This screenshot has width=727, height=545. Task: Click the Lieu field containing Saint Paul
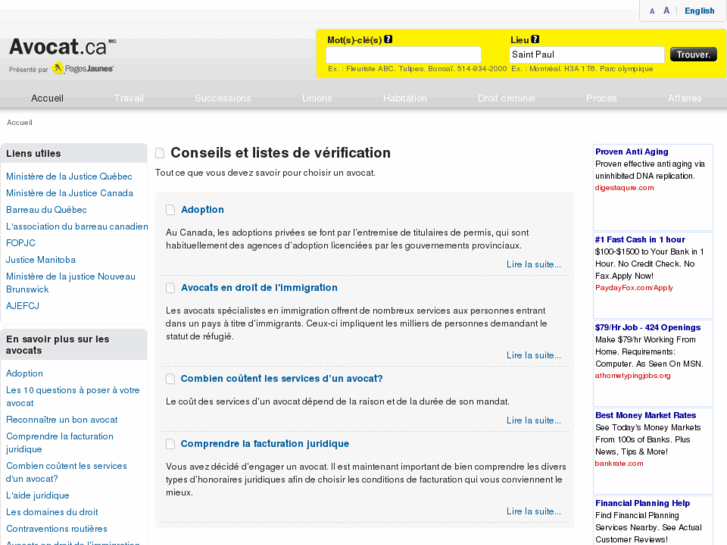coord(586,55)
